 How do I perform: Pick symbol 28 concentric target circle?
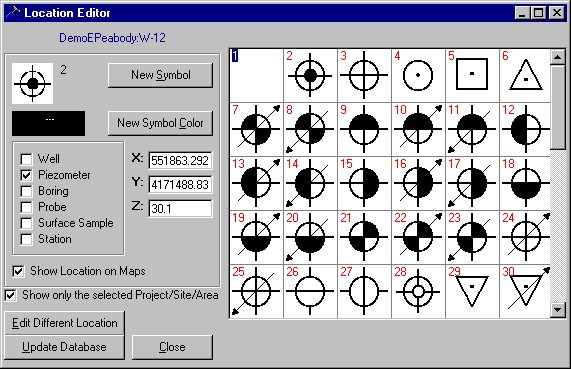[x=418, y=291]
